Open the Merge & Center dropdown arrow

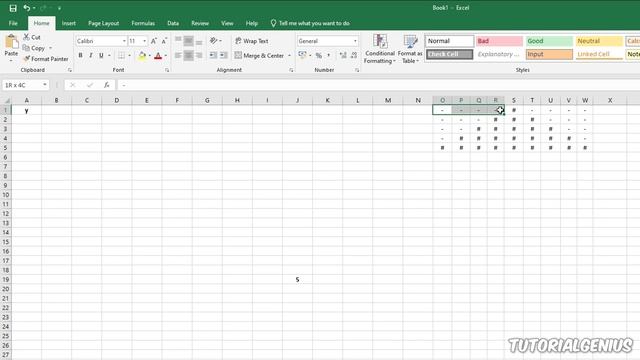click(289, 56)
